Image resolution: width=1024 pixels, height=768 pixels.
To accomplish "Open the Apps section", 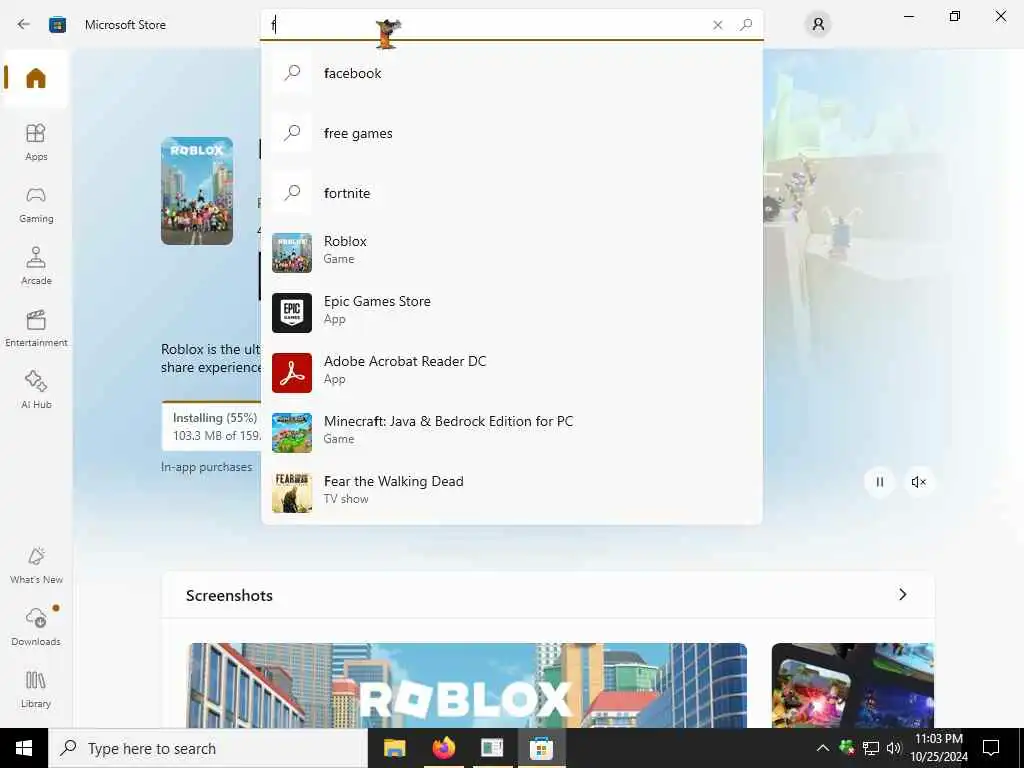I will pyautogui.click(x=36, y=142).
